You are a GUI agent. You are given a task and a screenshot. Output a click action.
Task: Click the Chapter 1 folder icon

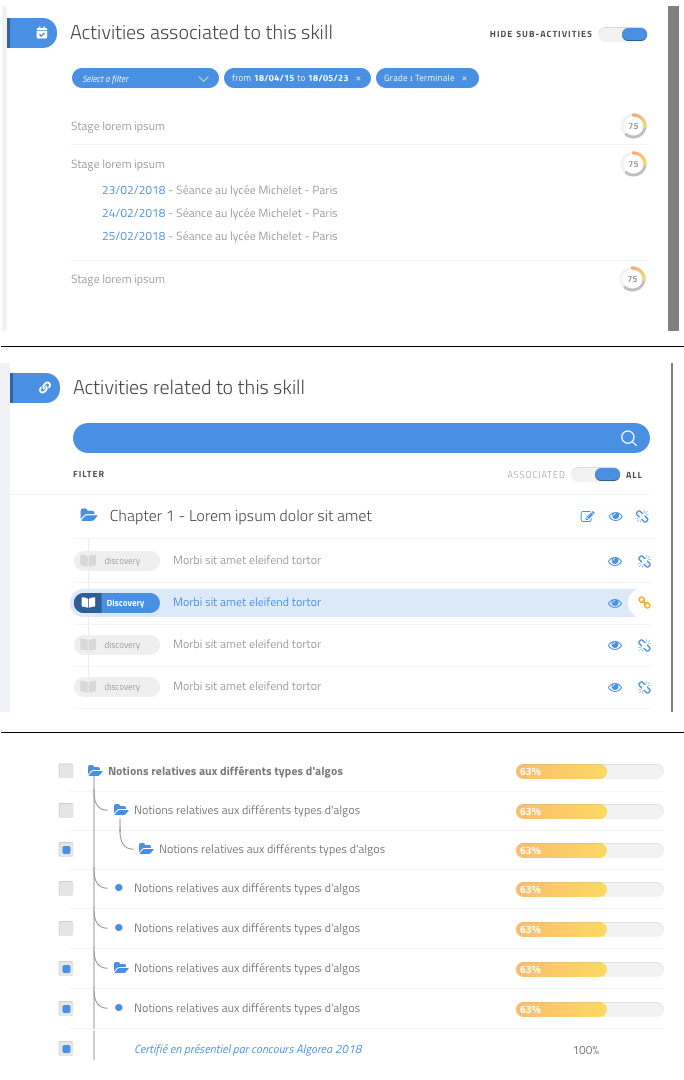click(x=89, y=516)
